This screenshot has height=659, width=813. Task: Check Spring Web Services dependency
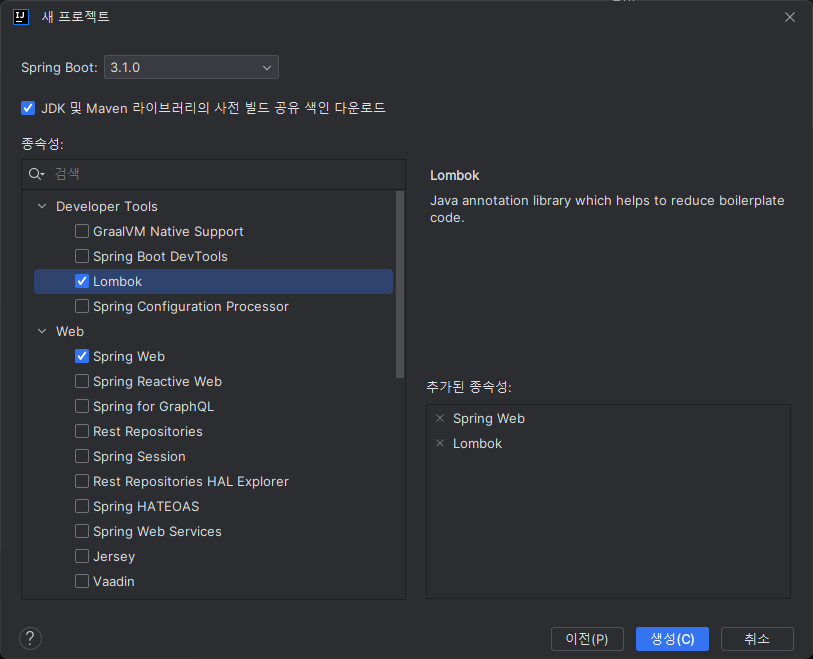pyautogui.click(x=82, y=531)
